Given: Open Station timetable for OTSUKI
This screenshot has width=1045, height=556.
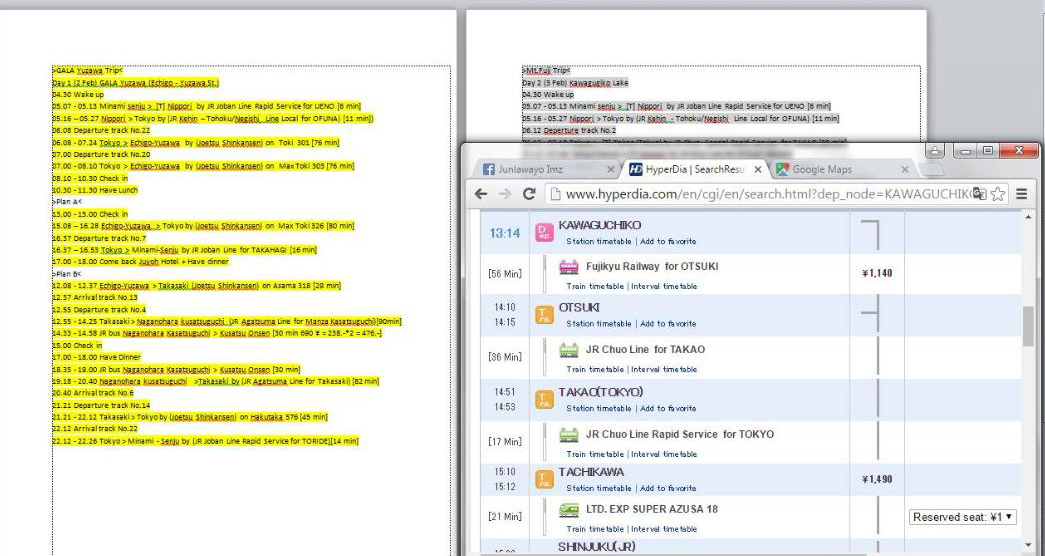Looking at the screenshot, I should pos(598,323).
